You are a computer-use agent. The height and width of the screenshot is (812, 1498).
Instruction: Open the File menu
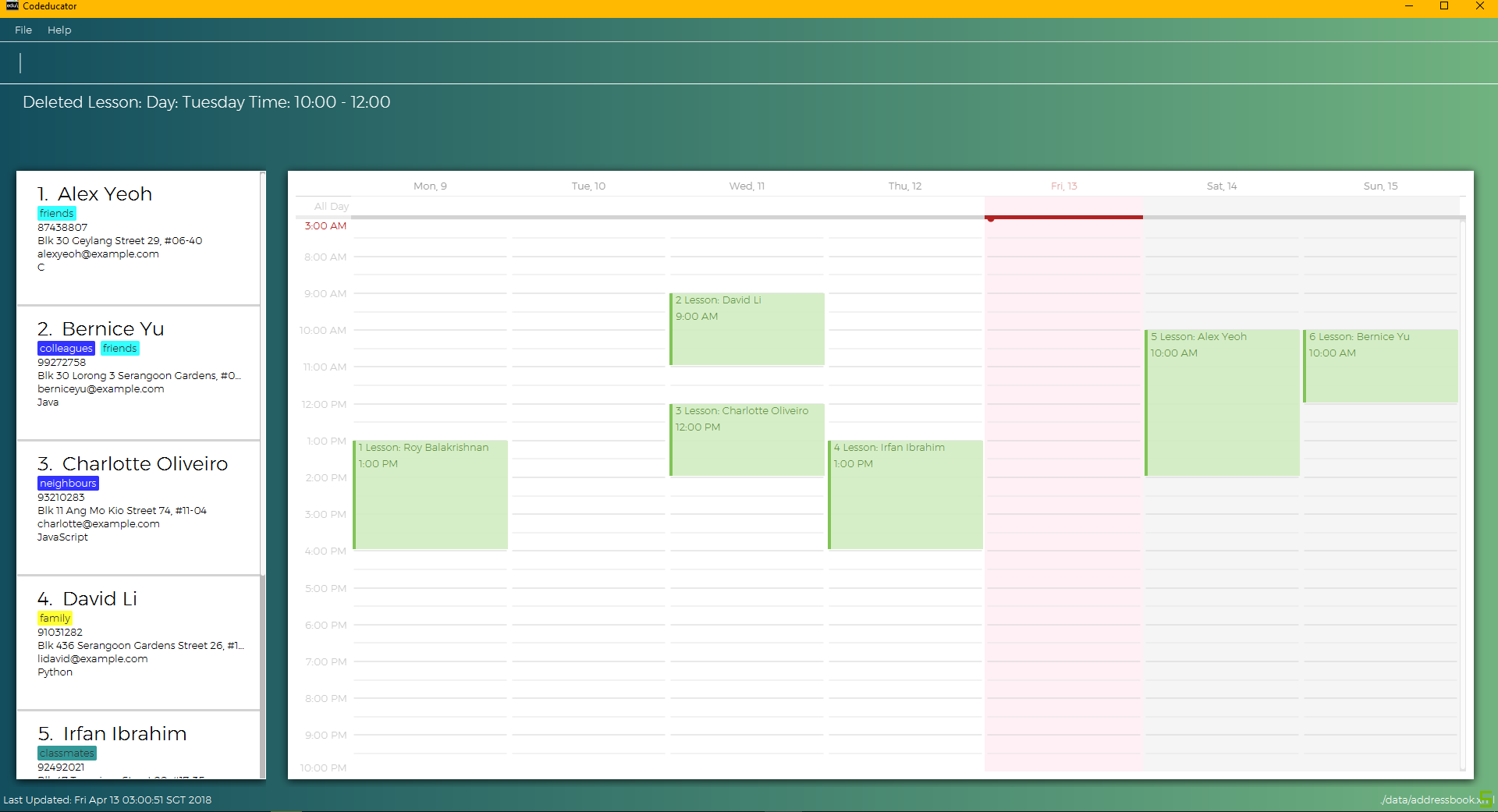23,30
